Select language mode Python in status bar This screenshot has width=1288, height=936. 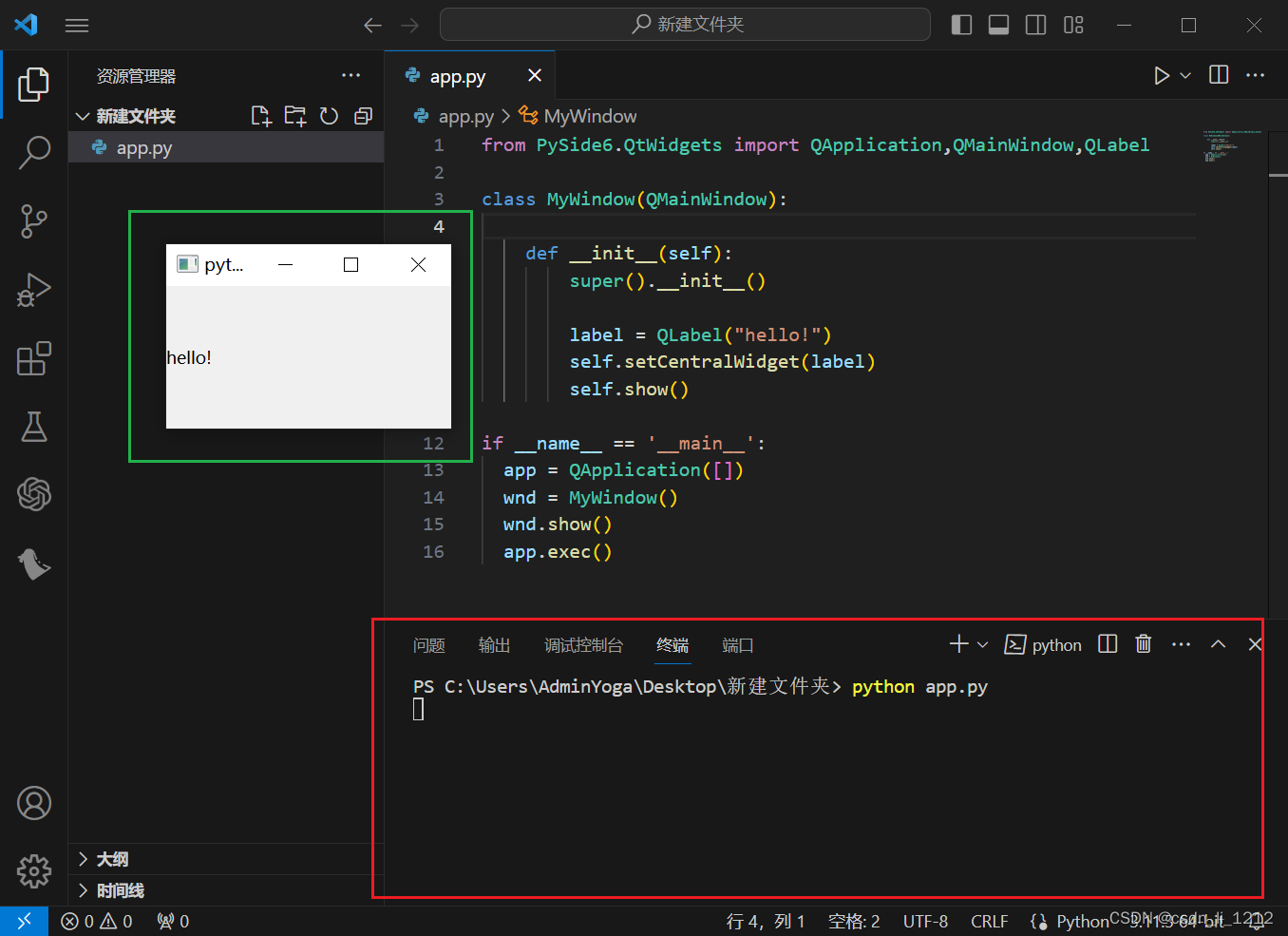pos(1082,921)
